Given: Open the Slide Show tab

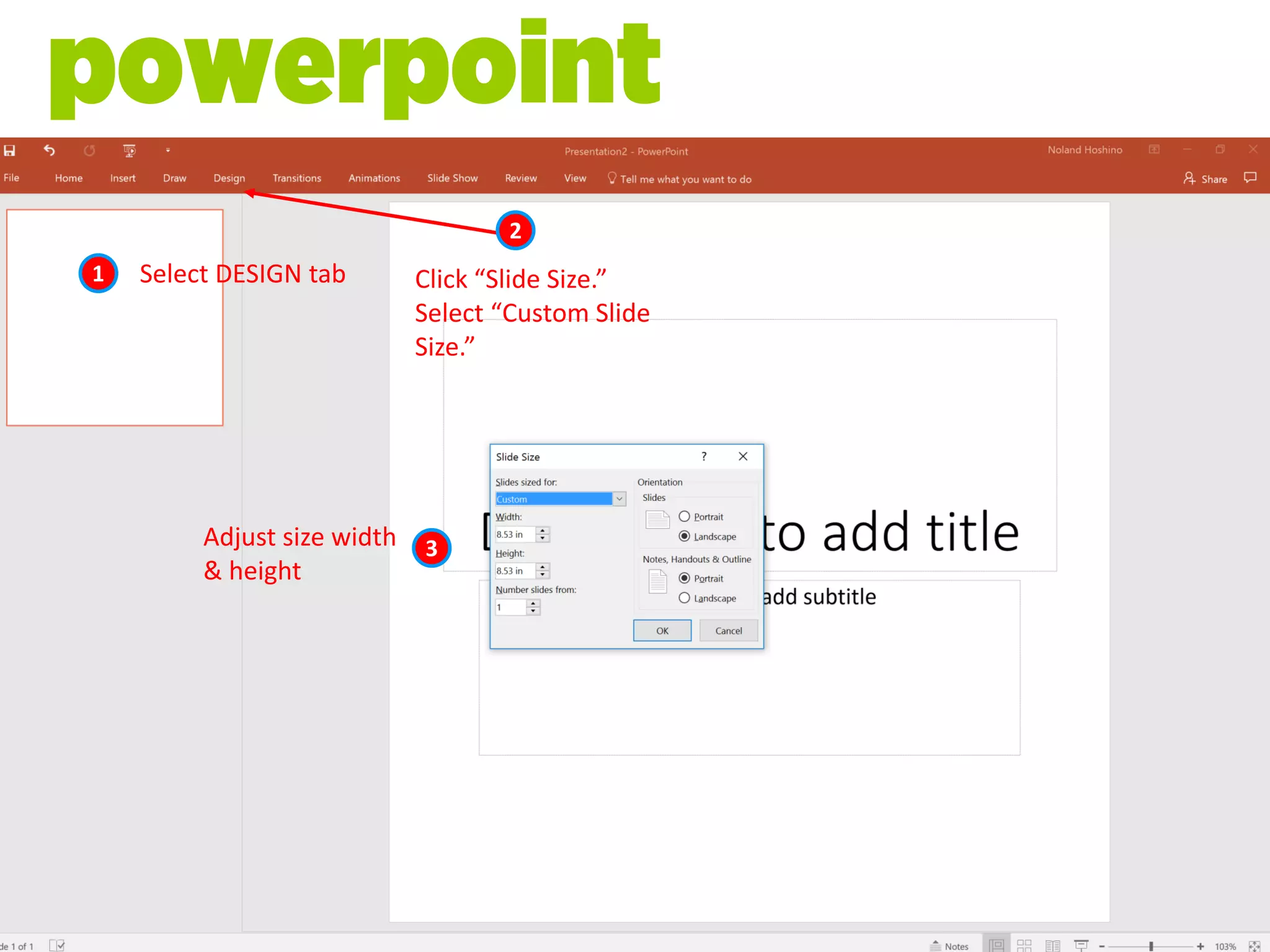Looking at the screenshot, I should coord(452,178).
